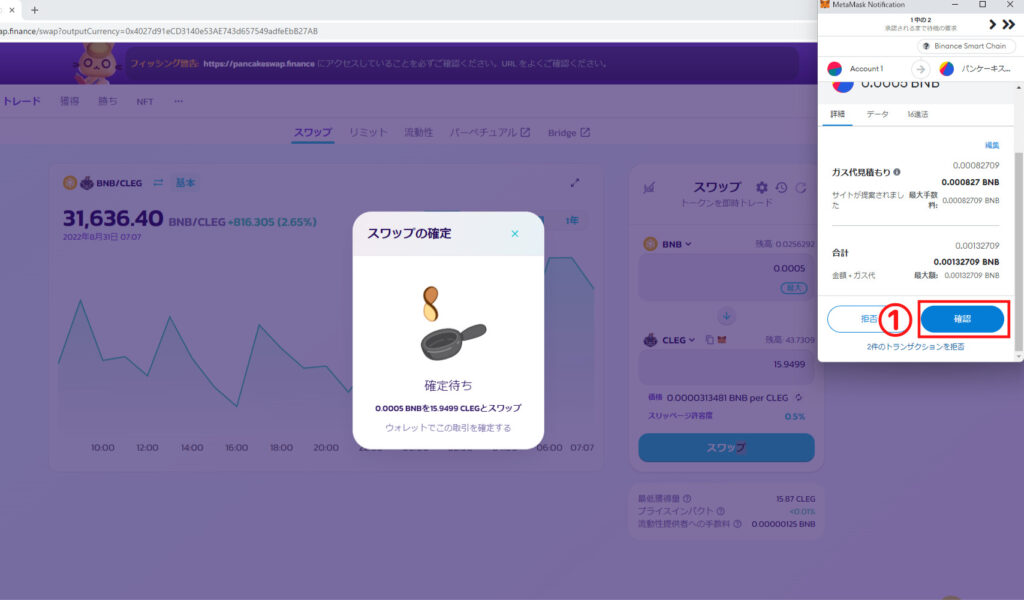Viewport: 1024px width, 600px height.
Task: Open the BNB token dropdown
Action: 668,244
